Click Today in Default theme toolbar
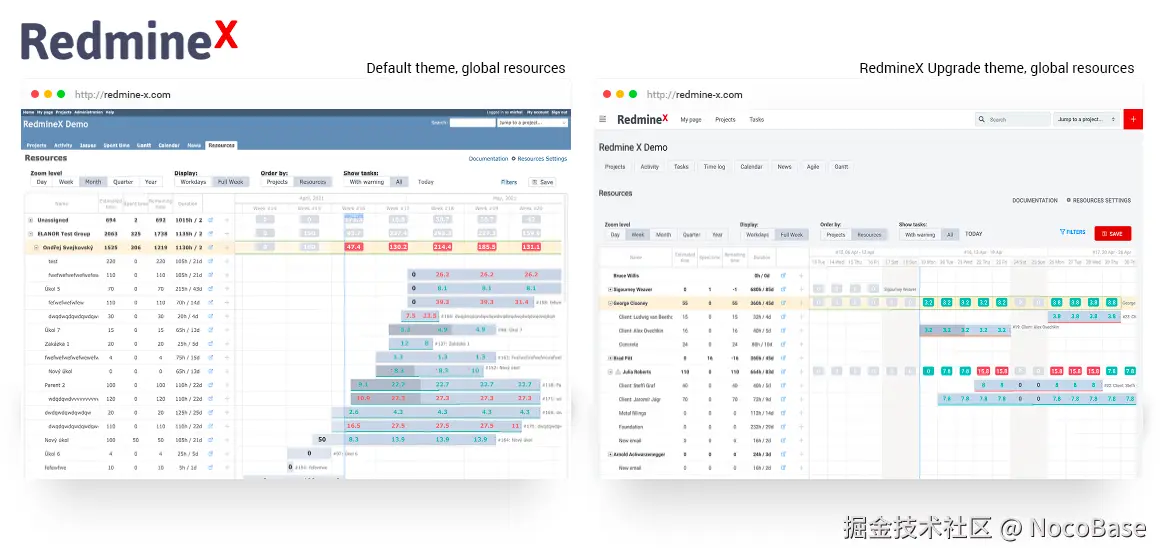The image size is (1164, 559). [x=426, y=182]
